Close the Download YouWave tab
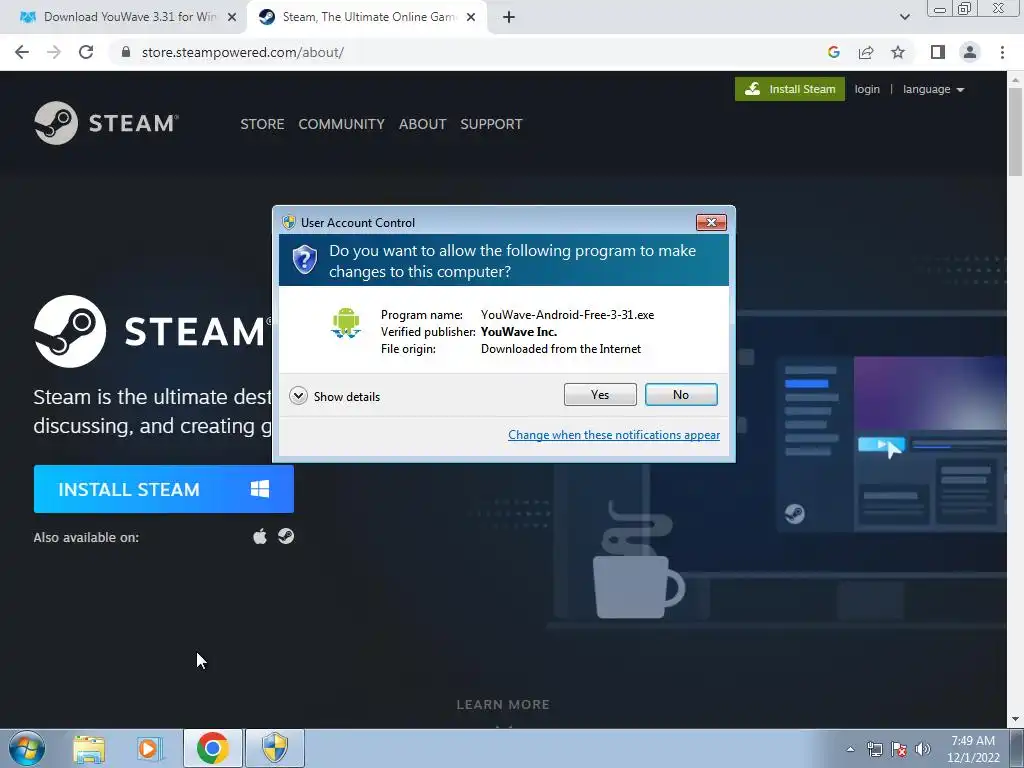 coord(232,18)
